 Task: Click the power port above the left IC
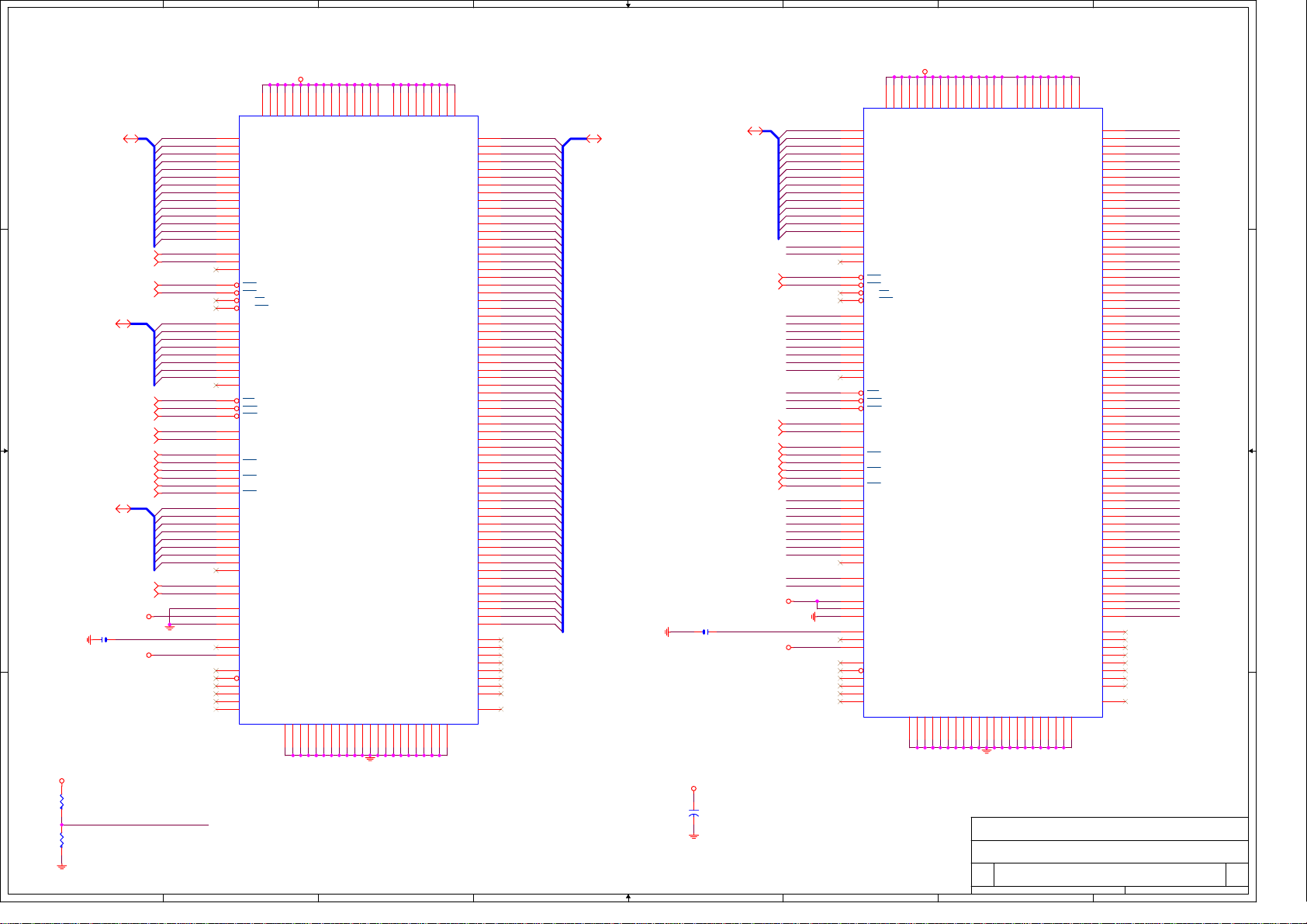301,79
